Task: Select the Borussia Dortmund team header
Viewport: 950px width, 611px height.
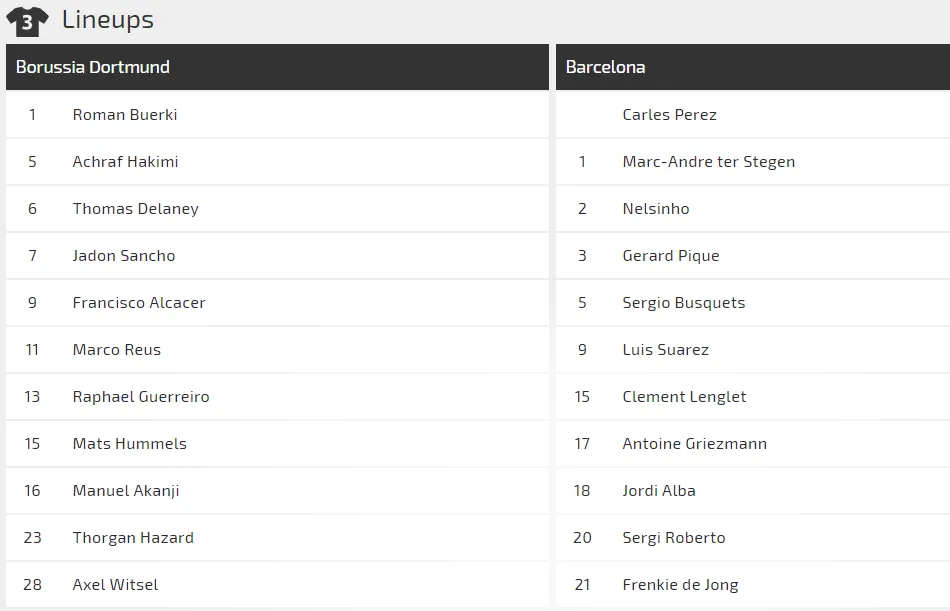Action: [x=93, y=67]
